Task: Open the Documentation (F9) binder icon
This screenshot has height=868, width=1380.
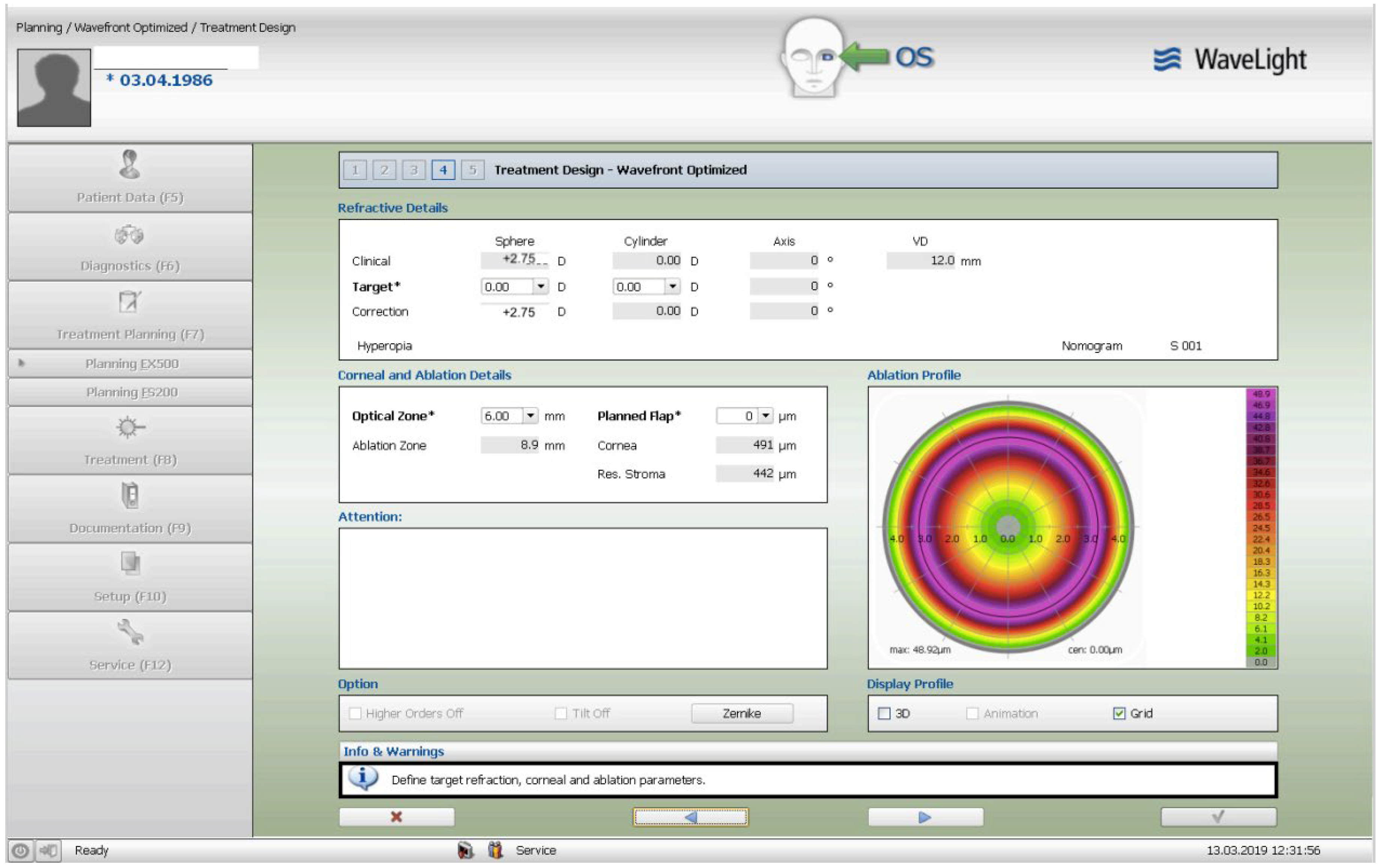Action: coord(129,496)
